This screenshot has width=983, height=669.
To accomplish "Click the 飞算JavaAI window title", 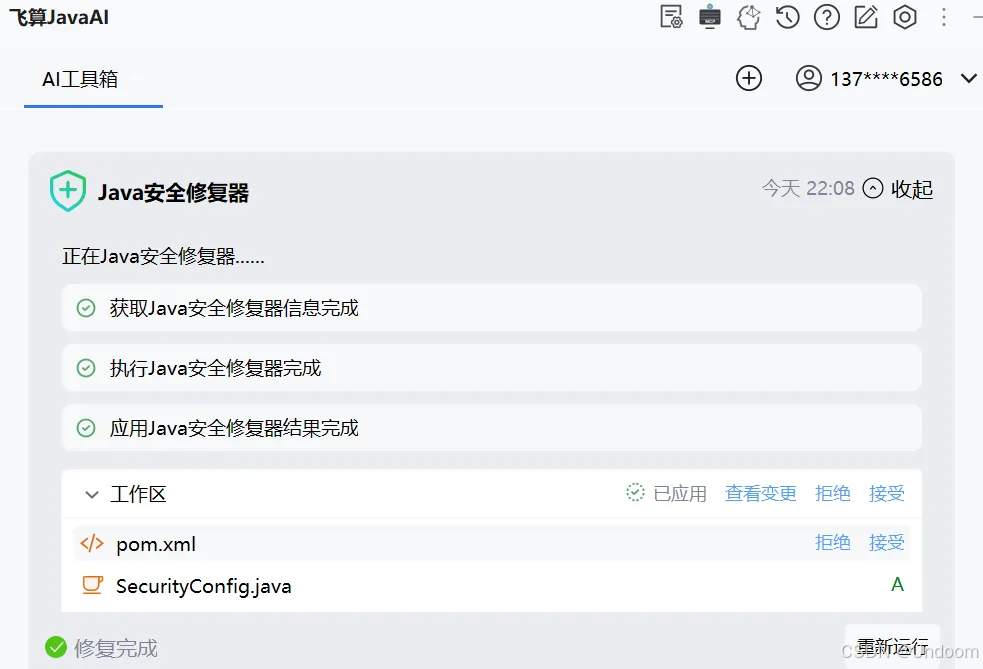I will 59,17.
